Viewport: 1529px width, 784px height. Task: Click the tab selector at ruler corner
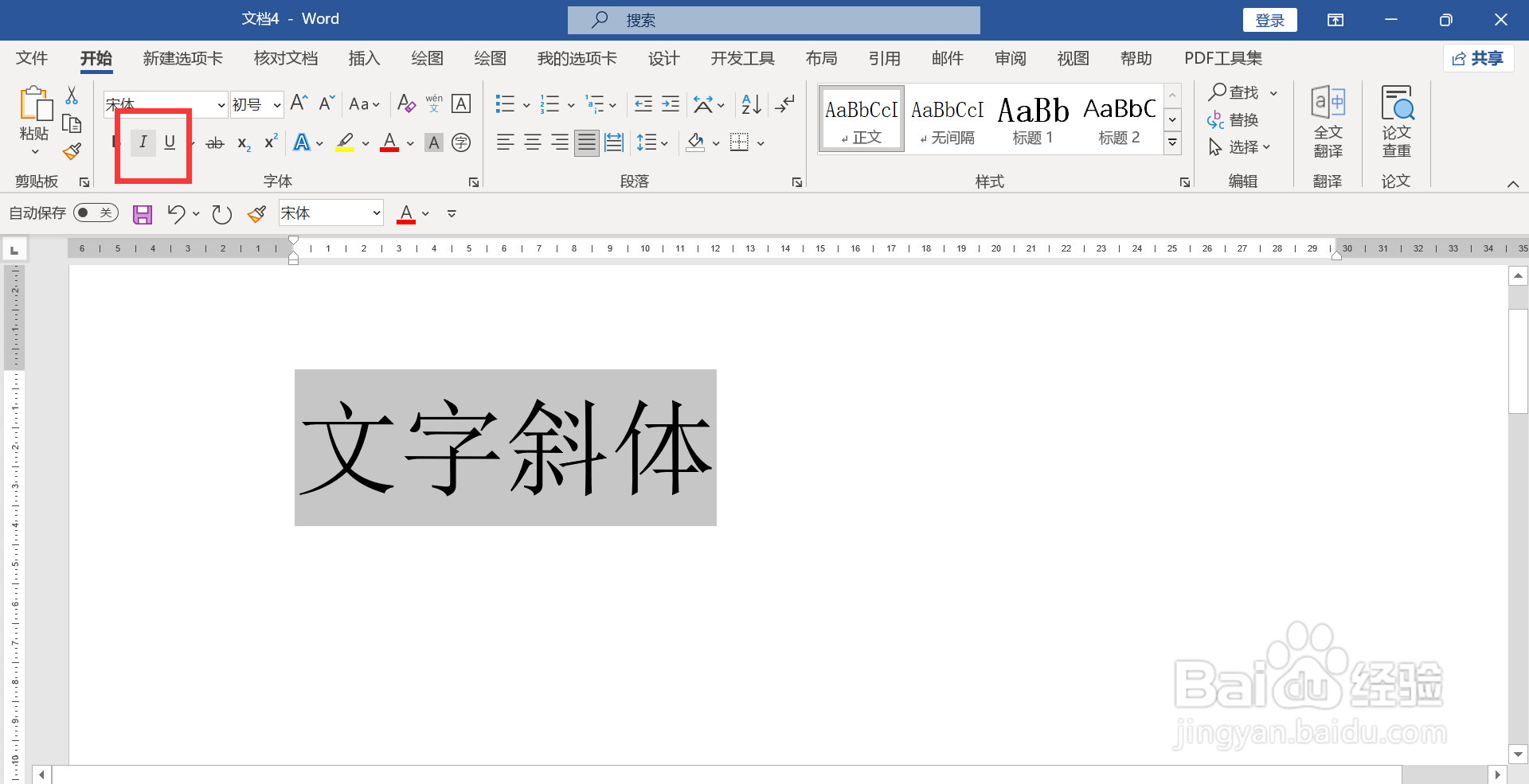tap(14, 250)
